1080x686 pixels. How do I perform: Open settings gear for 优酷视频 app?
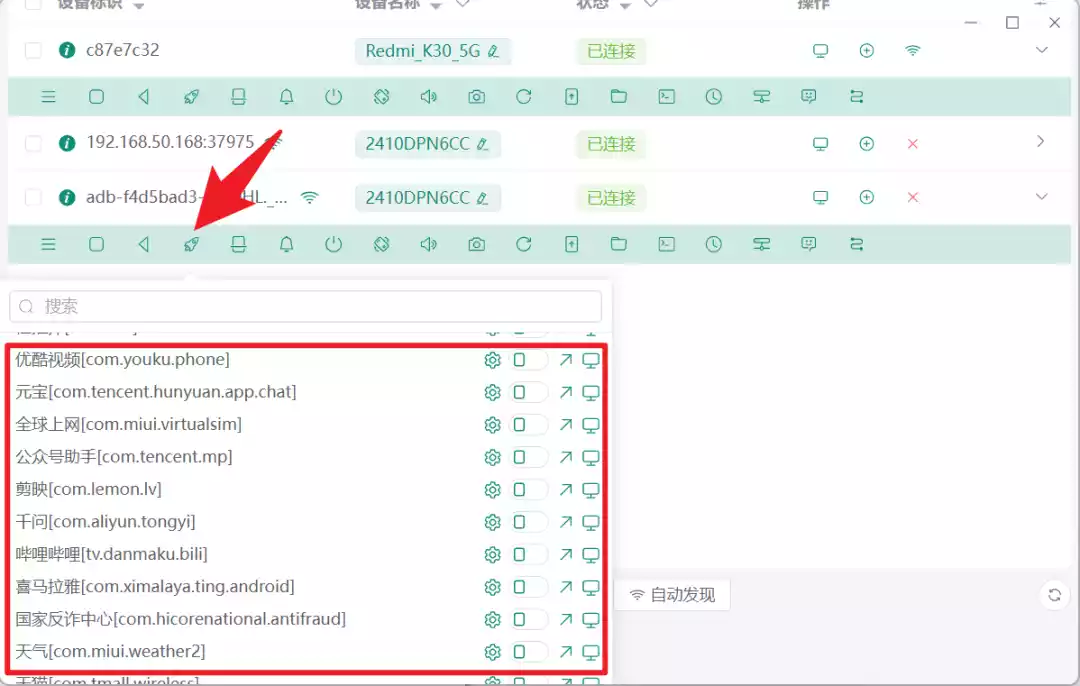click(x=492, y=360)
